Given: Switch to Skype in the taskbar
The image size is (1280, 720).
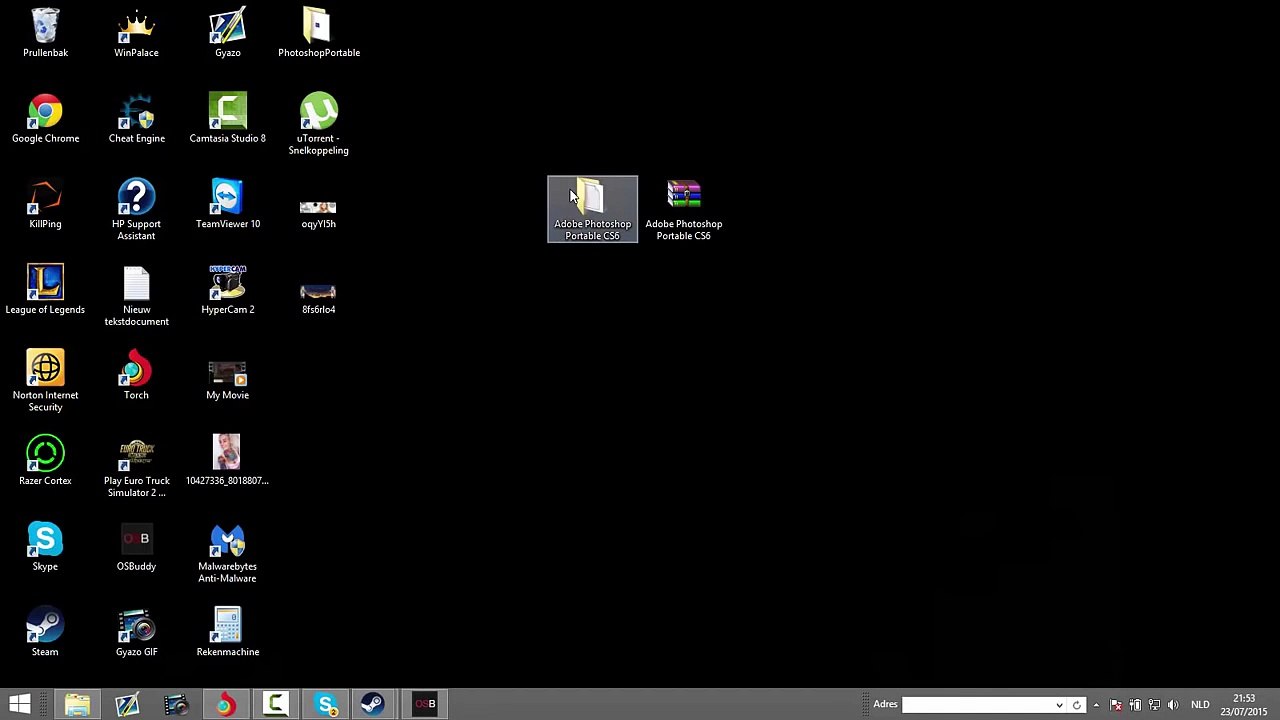Looking at the screenshot, I should (x=326, y=704).
